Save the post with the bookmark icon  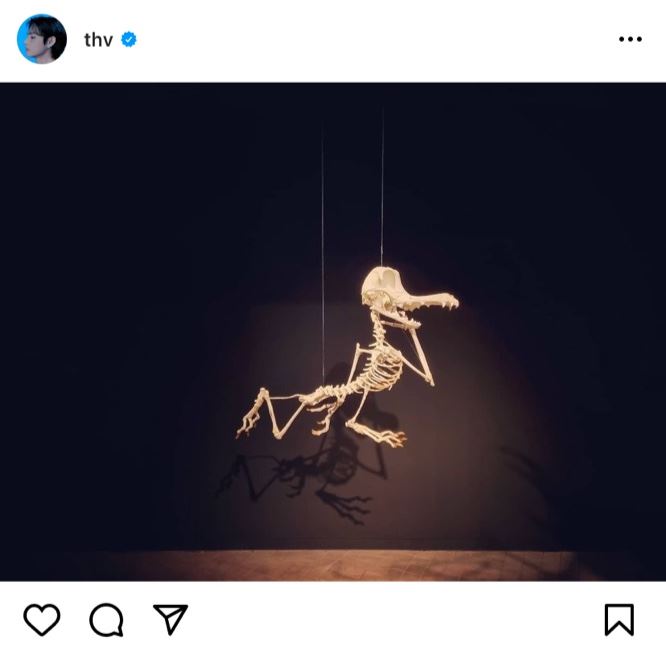[x=619, y=620]
